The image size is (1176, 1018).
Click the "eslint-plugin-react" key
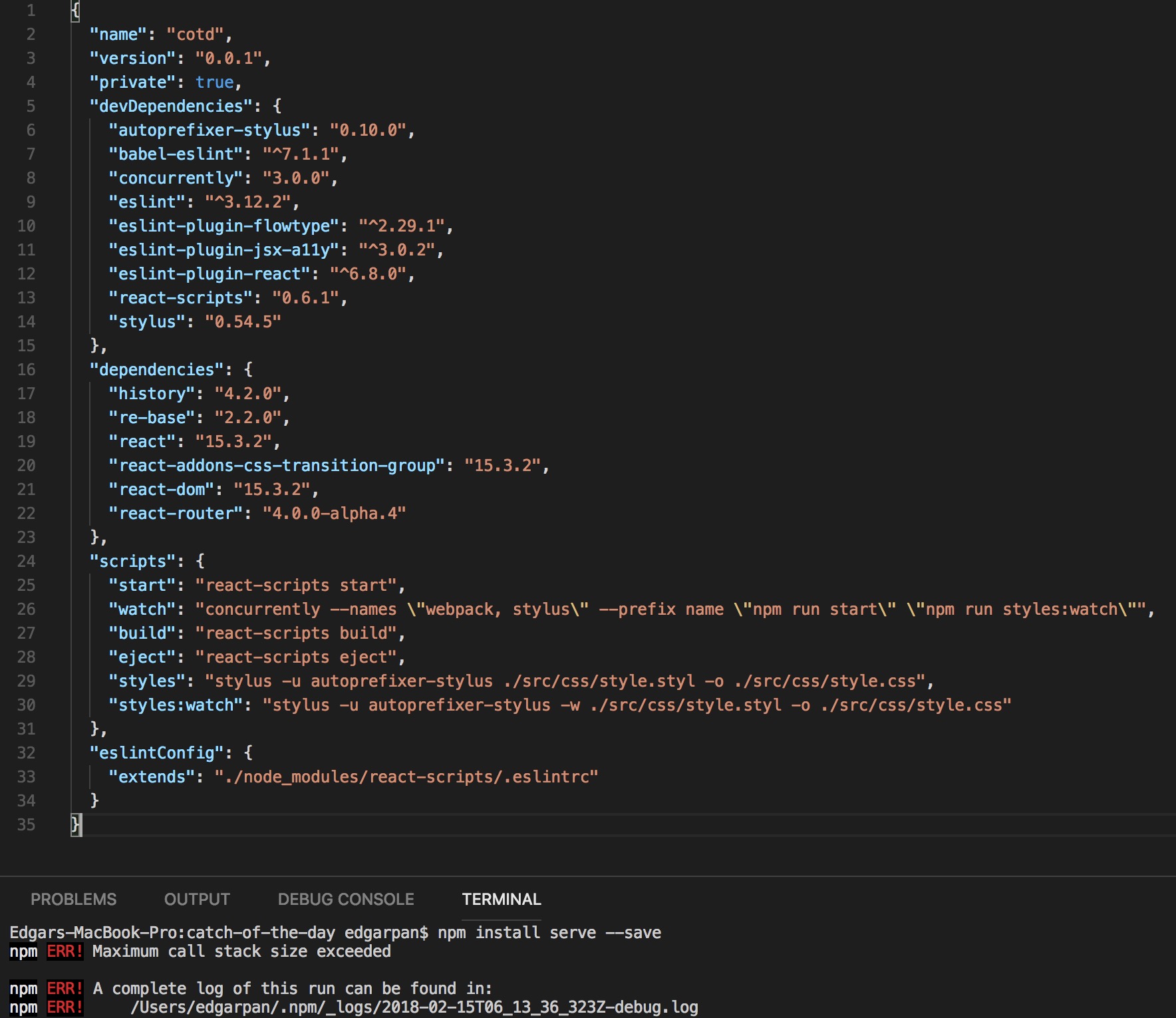(210, 273)
